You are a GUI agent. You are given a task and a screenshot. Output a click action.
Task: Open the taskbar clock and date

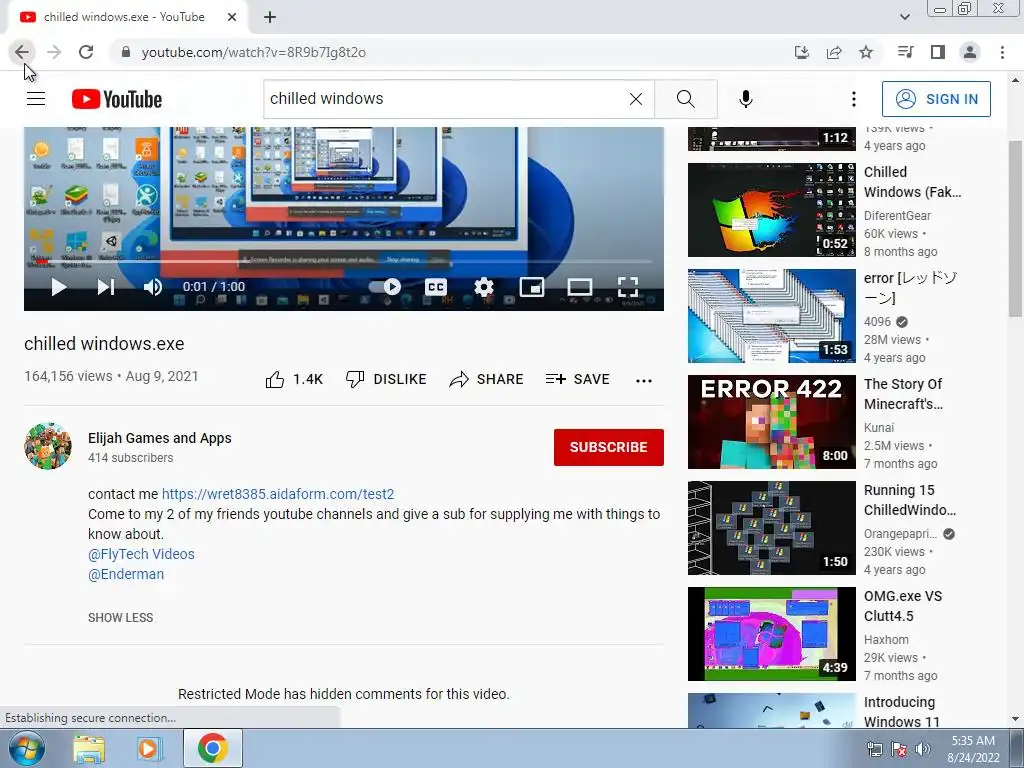973,749
